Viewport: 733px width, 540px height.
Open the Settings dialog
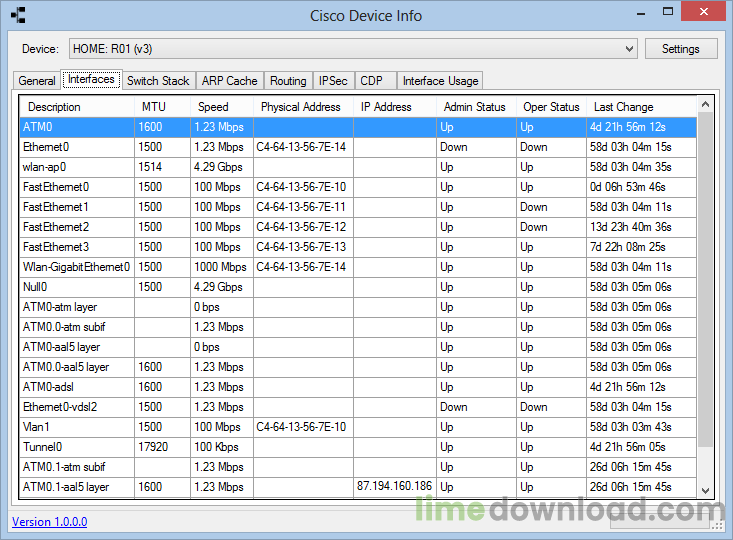[681, 49]
